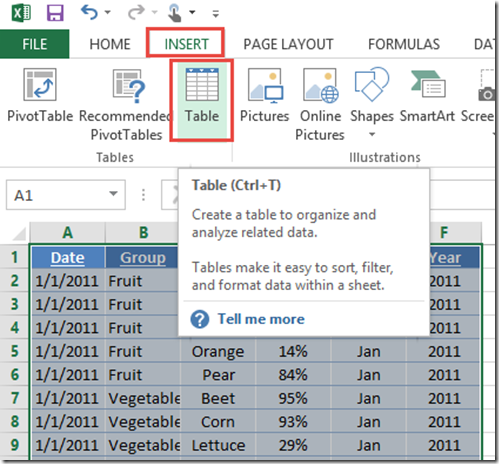The height and width of the screenshot is (464, 499).
Task: Open the PAGE LAYOUT tab
Action: (288, 44)
